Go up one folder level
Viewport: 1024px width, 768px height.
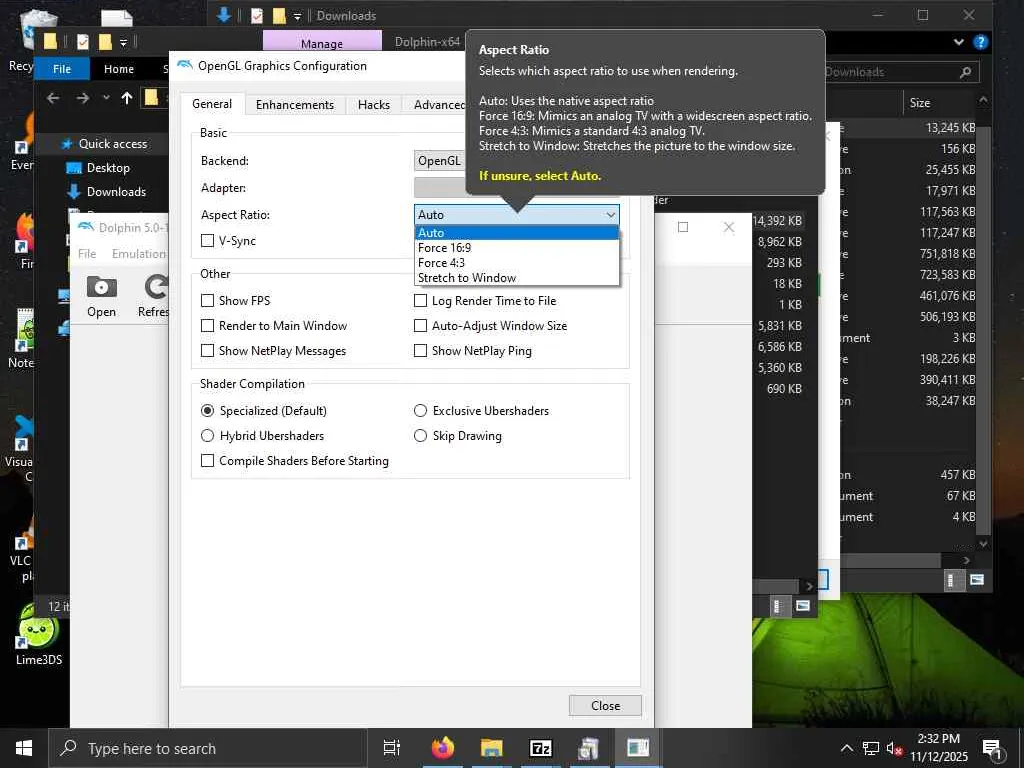(x=127, y=98)
